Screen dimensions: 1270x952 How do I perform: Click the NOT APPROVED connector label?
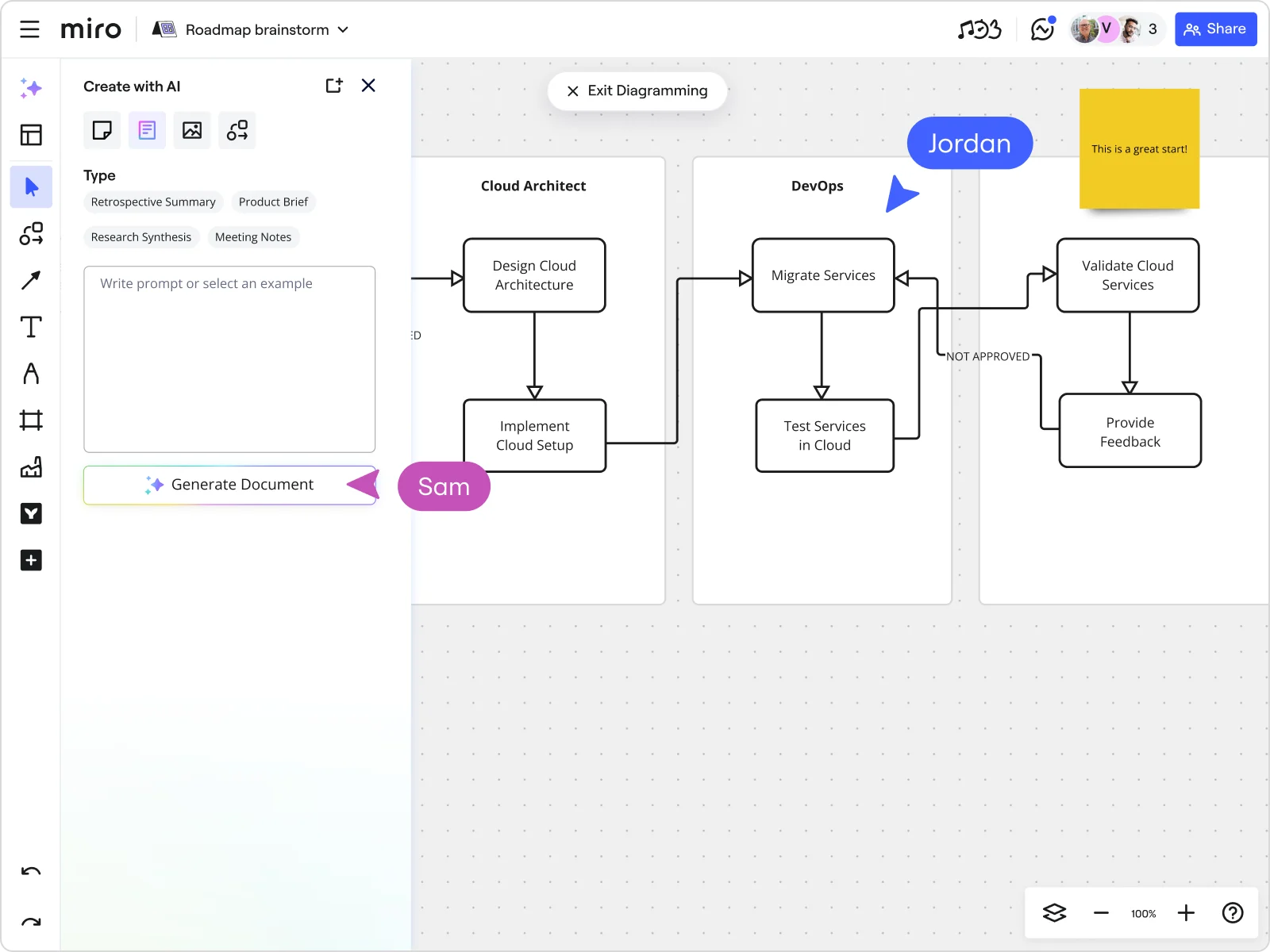[988, 357]
